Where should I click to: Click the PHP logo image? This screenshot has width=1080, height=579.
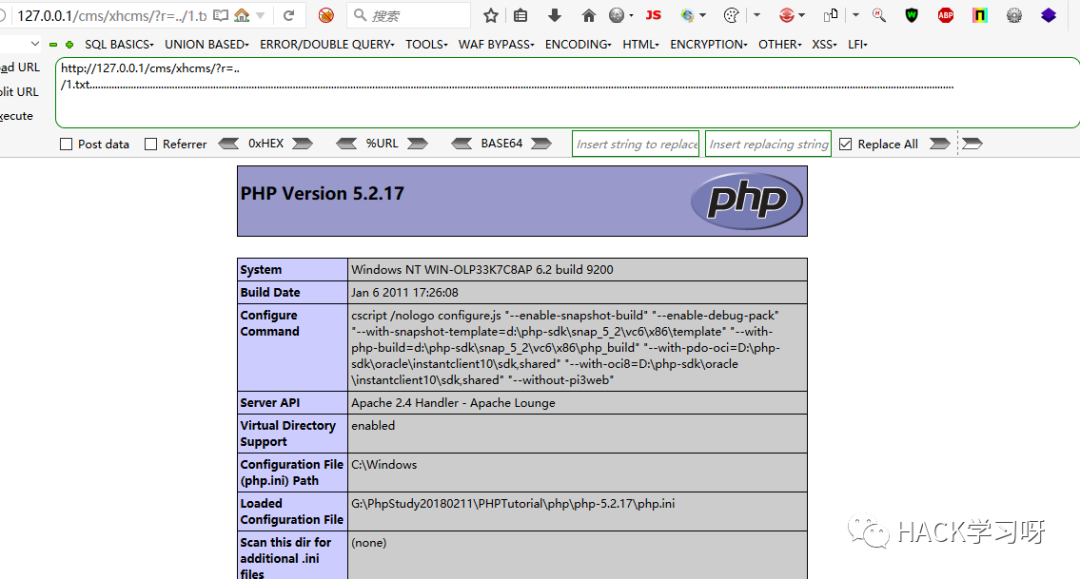coord(747,200)
